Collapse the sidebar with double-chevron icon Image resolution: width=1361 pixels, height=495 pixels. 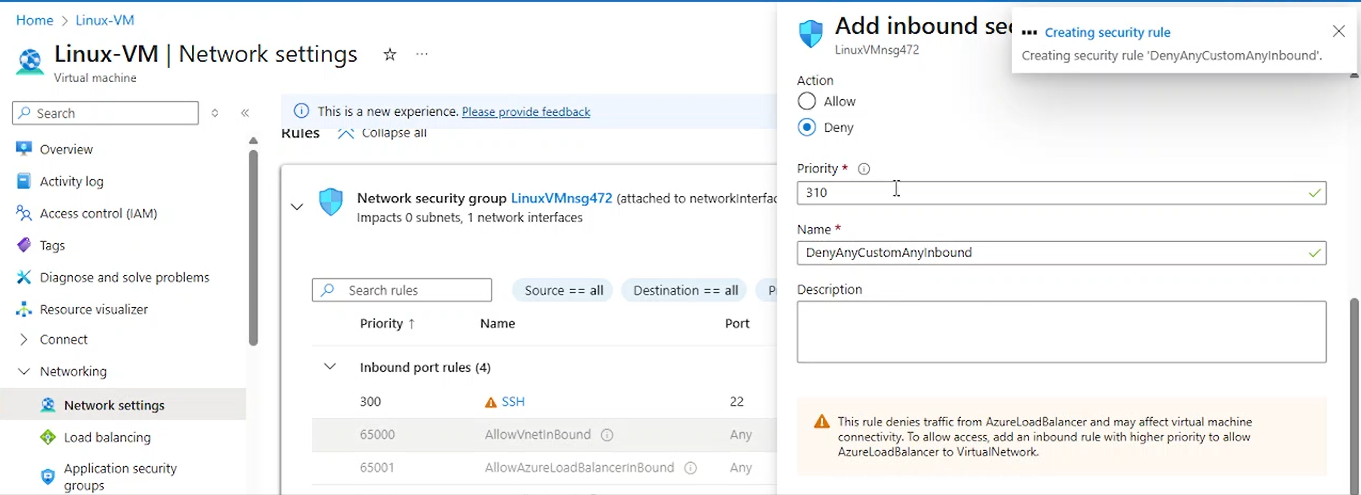pyautogui.click(x=245, y=113)
